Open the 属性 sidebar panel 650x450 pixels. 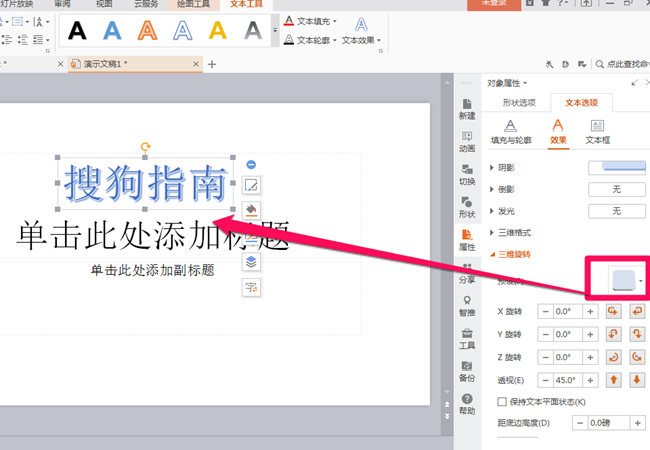pos(467,240)
